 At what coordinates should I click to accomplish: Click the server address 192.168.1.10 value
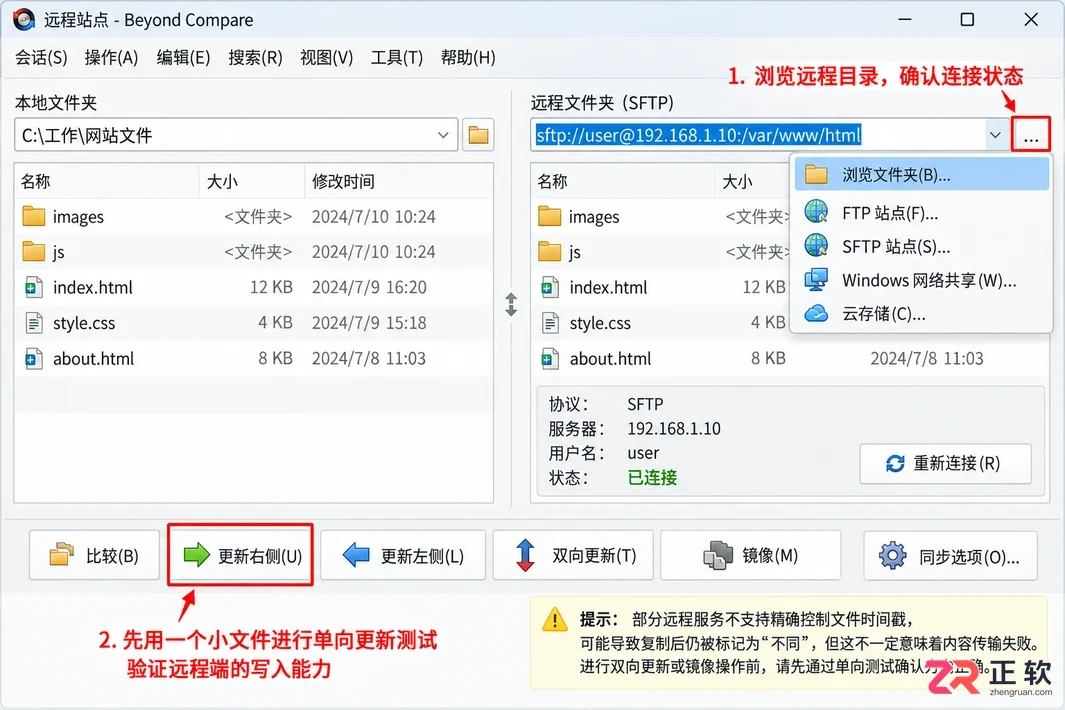(x=674, y=429)
